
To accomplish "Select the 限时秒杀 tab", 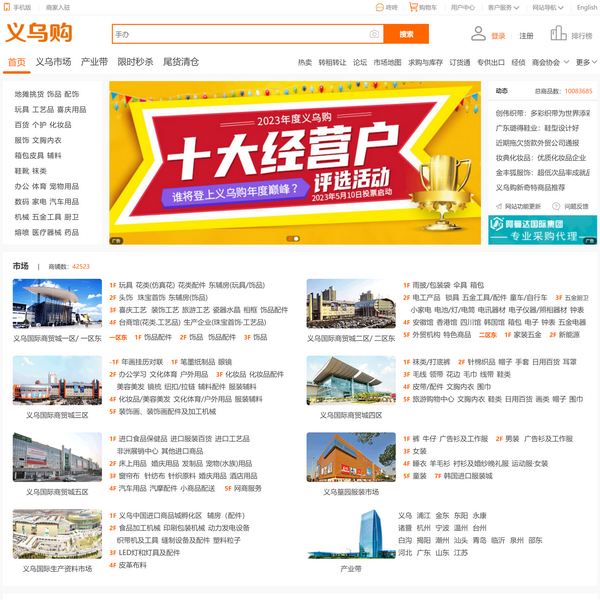I will click(x=135, y=62).
